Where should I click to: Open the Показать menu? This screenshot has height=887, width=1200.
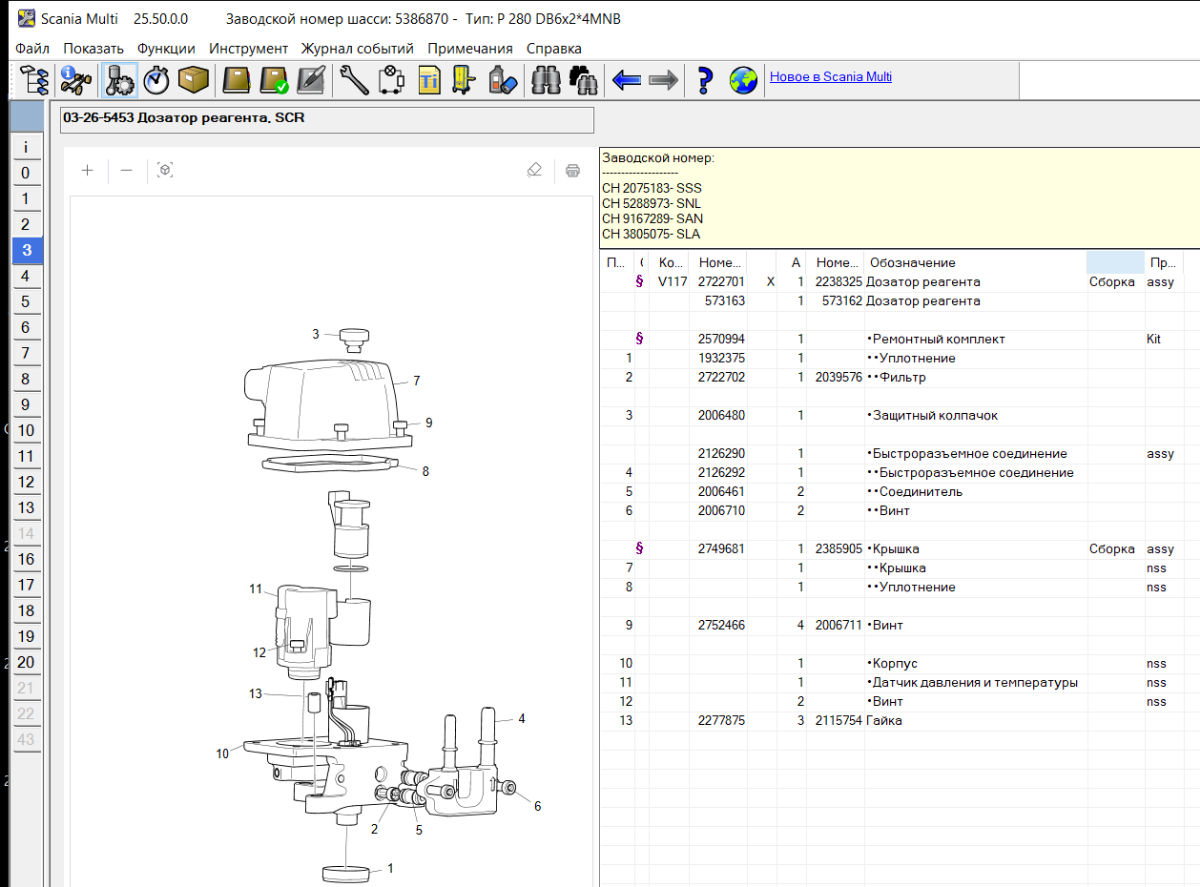(93, 48)
